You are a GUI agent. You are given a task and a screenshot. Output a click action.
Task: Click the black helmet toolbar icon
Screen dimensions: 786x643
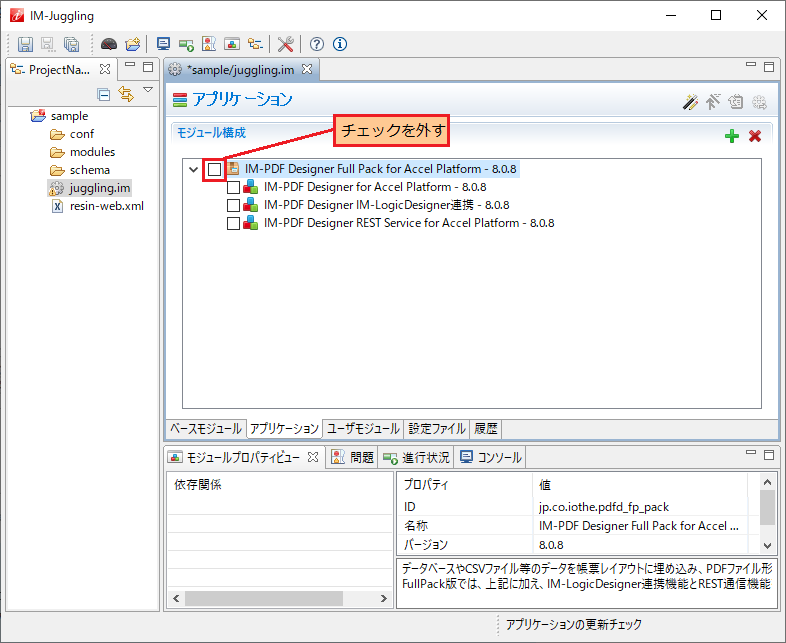(109, 44)
